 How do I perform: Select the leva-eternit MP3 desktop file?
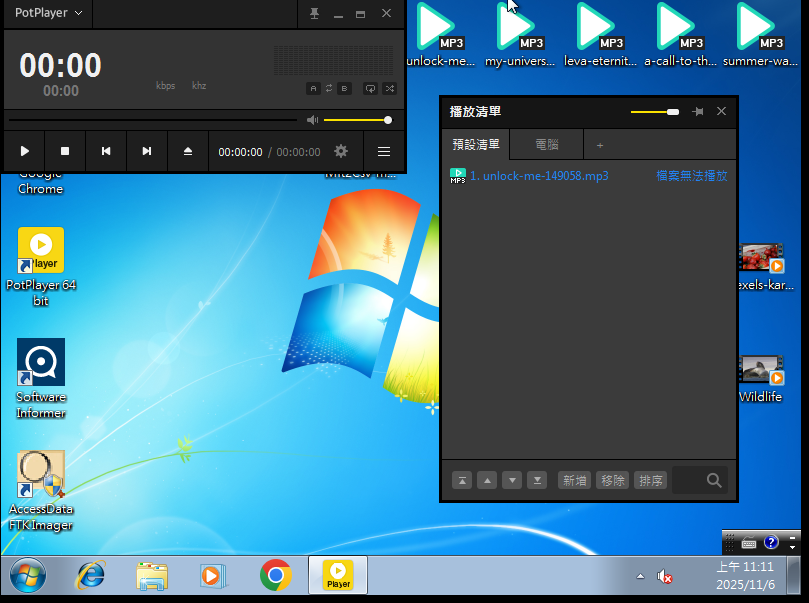(600, 35)
